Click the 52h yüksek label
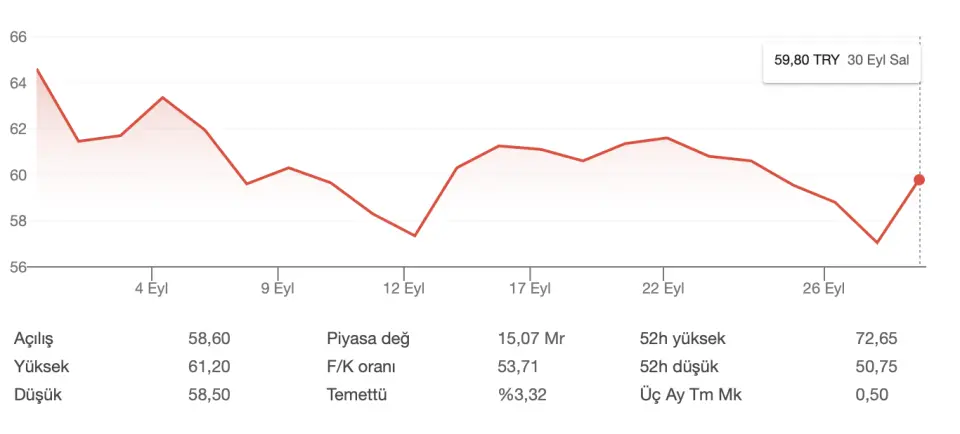This screenshot has width=960, height=434. 681,339
